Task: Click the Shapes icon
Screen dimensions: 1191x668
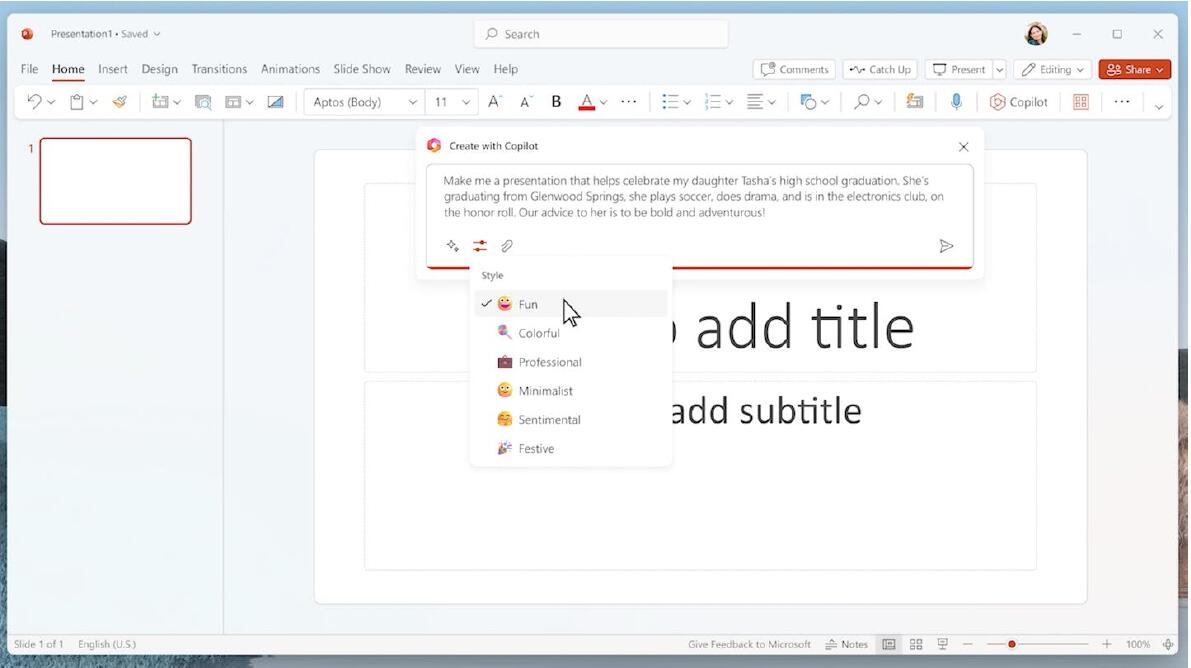Action: click(808, 102)
